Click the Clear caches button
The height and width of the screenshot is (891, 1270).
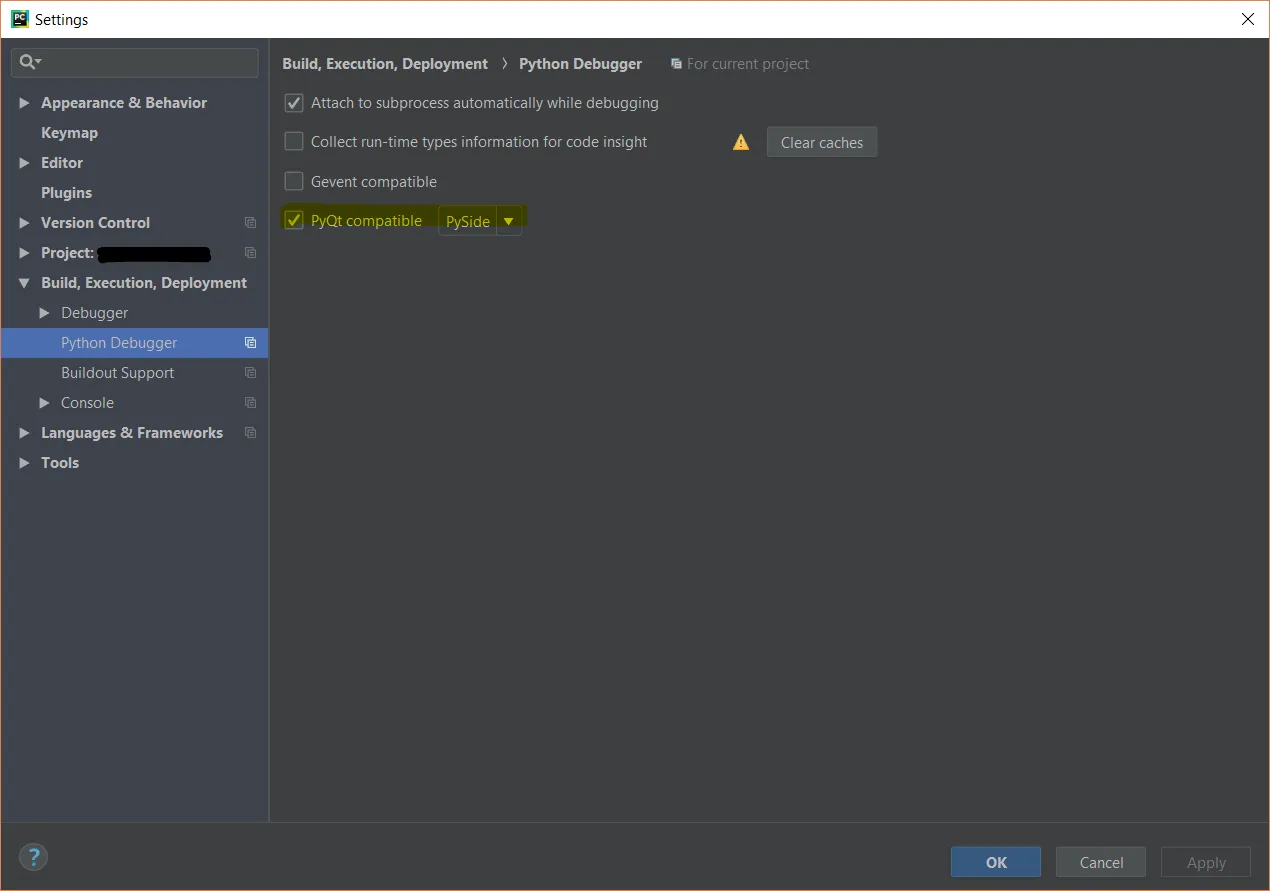click(x=822, y=142)
